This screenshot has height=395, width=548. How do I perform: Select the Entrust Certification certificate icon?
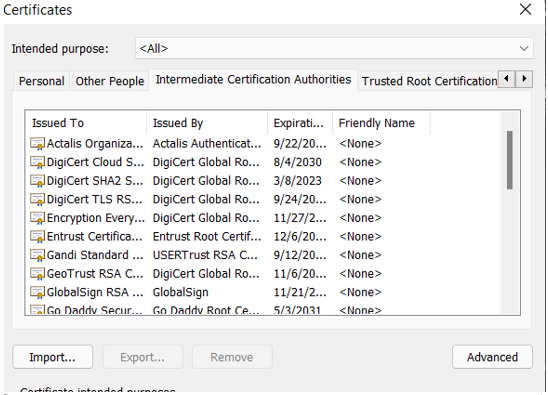click(37, 237)
